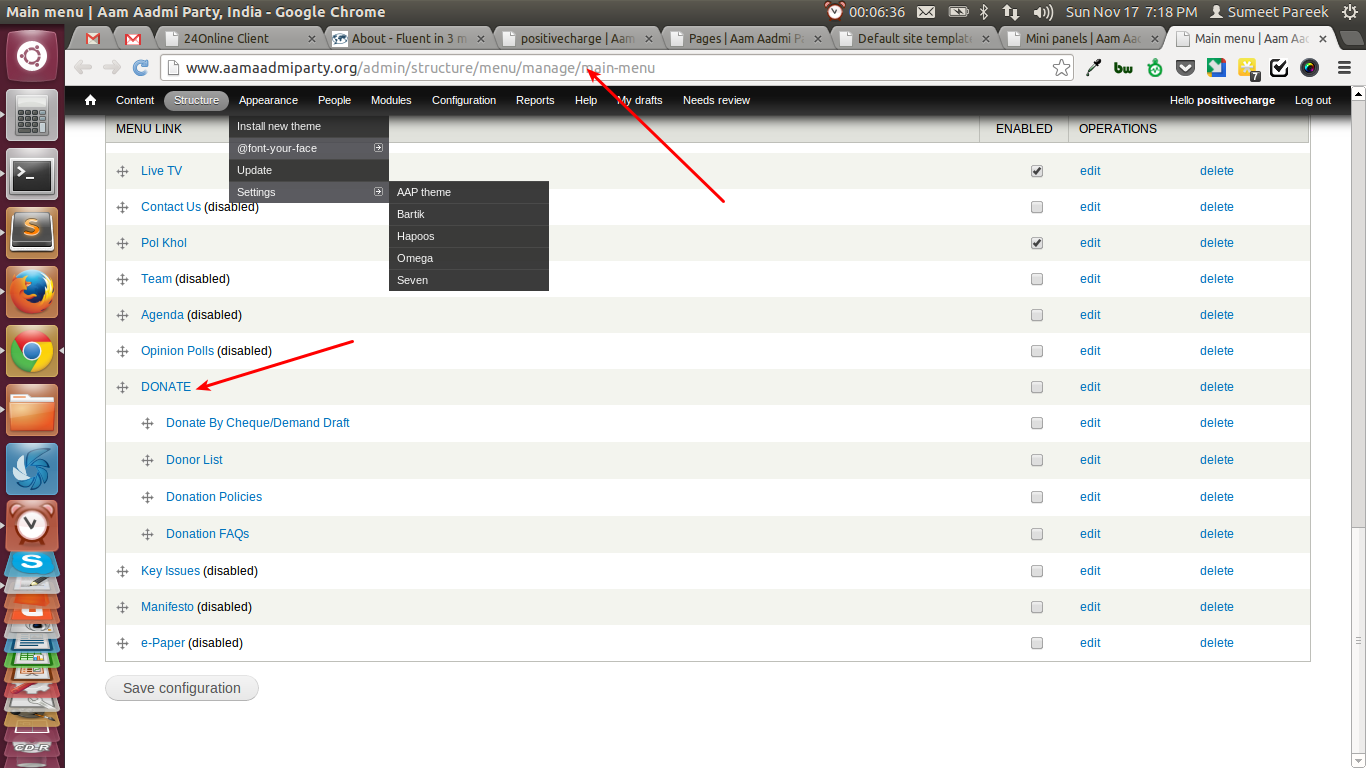
Task: Click Log out in admin bar
Action: [1313, 100]
